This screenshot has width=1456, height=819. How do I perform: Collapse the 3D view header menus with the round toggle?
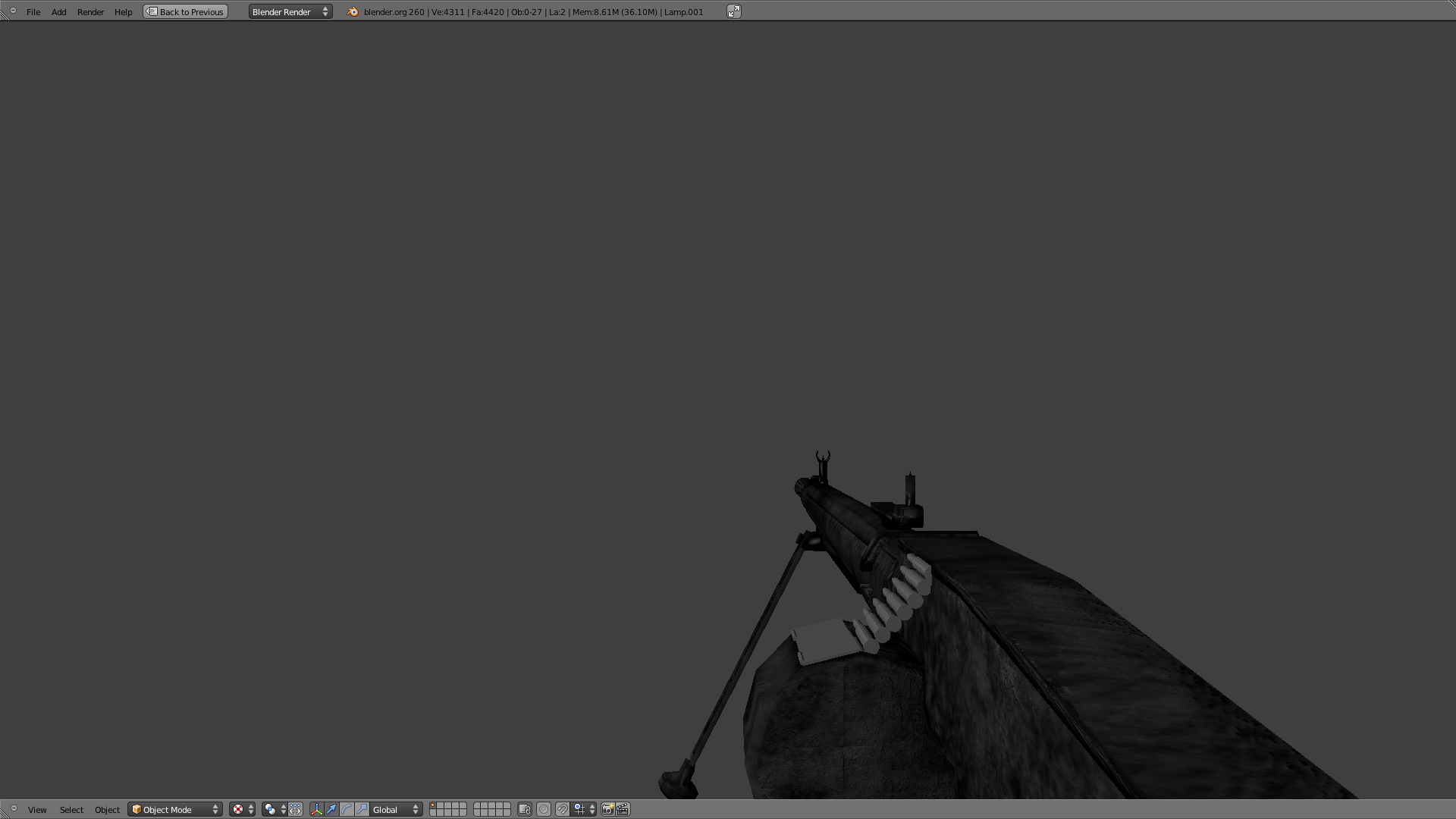pyautogui.click(x=13, y=808)
